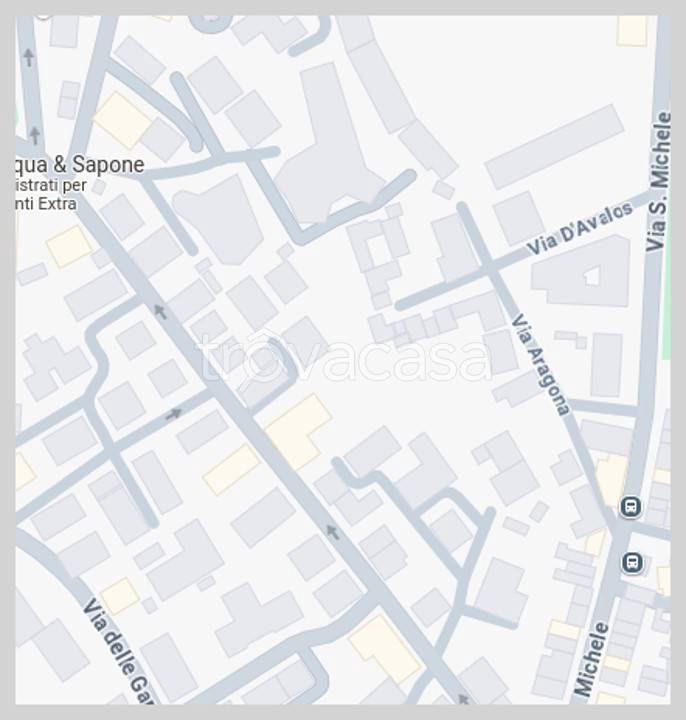Screen dimensions: 686x720
Task: Select the yellow L-shaped building near map center
Action: tap(298, 430)
